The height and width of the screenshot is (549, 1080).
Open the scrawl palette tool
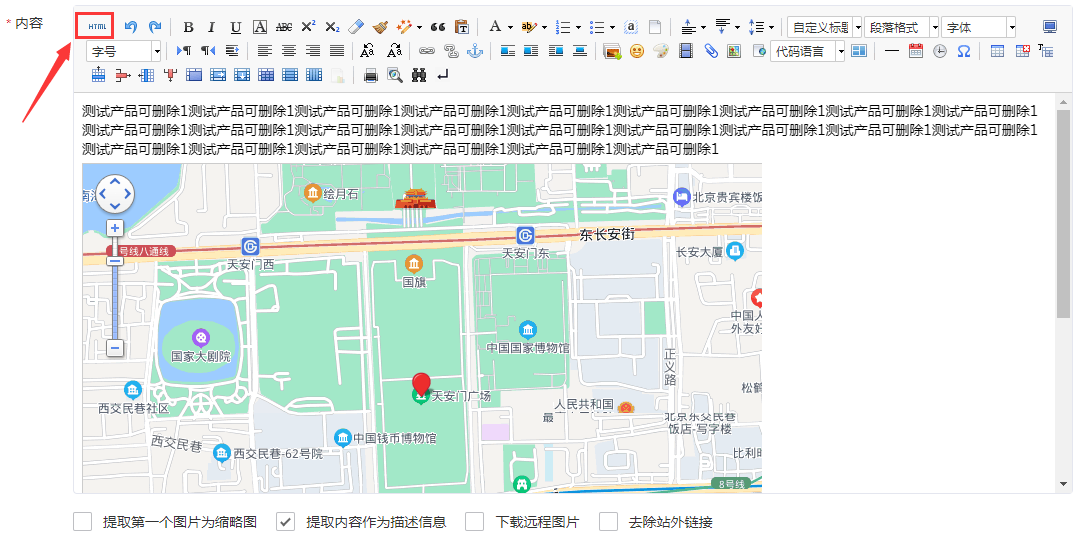pyautogui.click(x=661, y=51)
